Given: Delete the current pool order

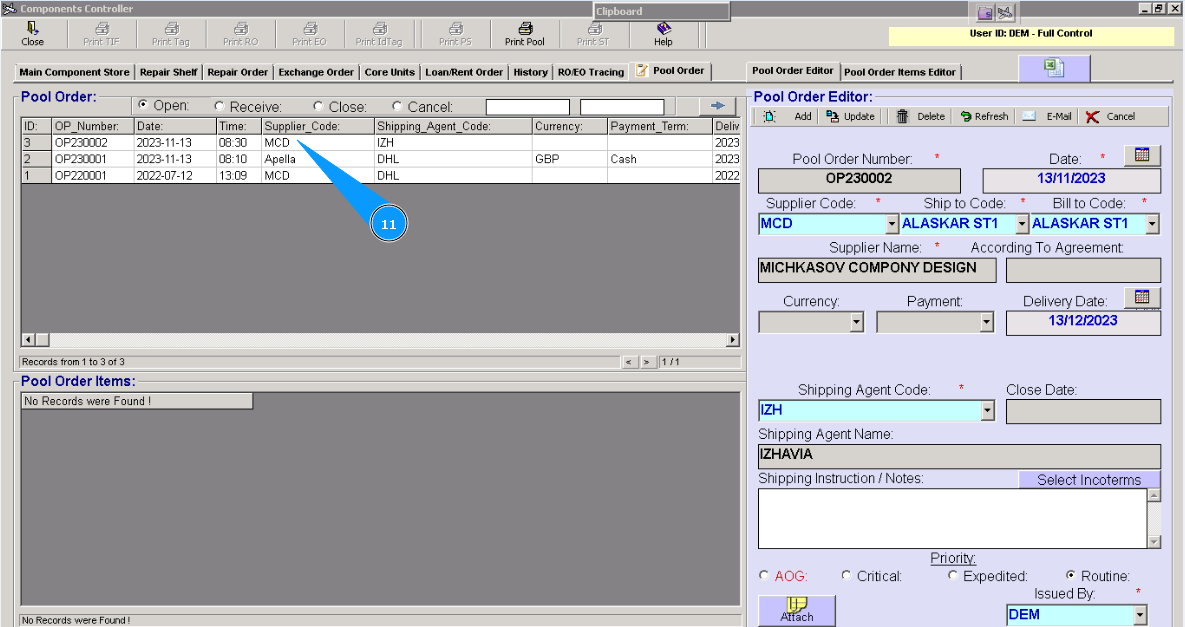Looking at the screenshot, I should [x=920, y=116].
